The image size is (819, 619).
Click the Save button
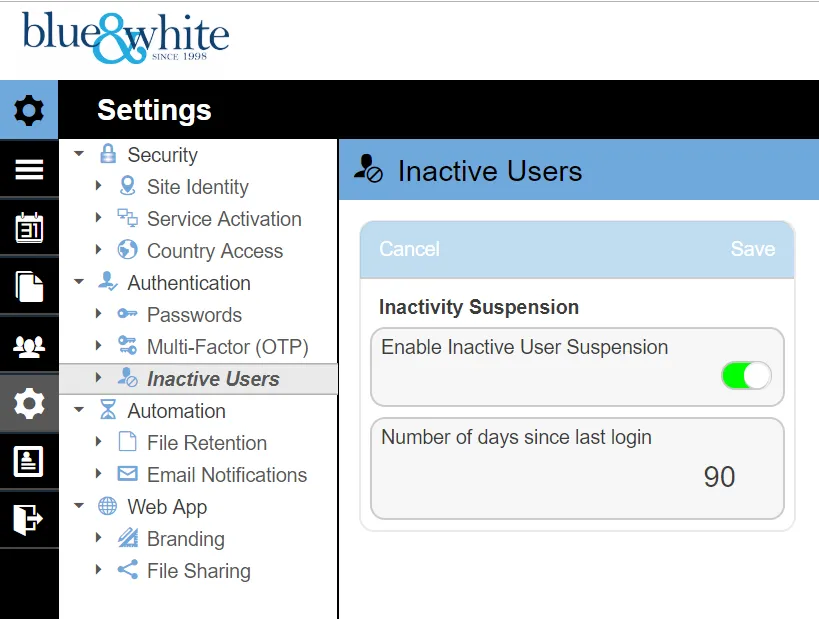(752, 249)
